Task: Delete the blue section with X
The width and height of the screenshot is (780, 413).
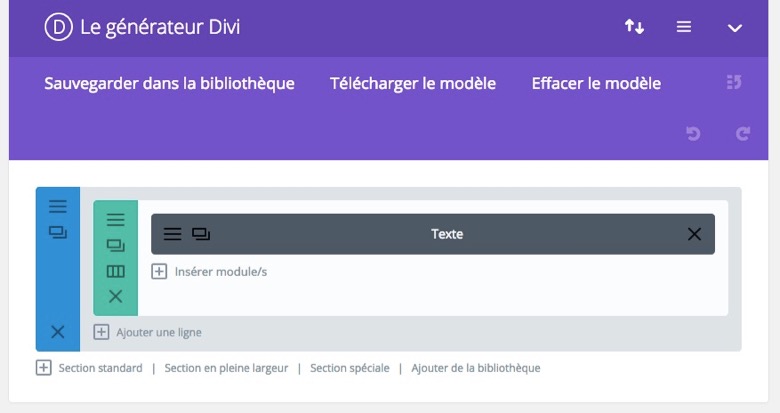Action: click(x=58, y=331)
